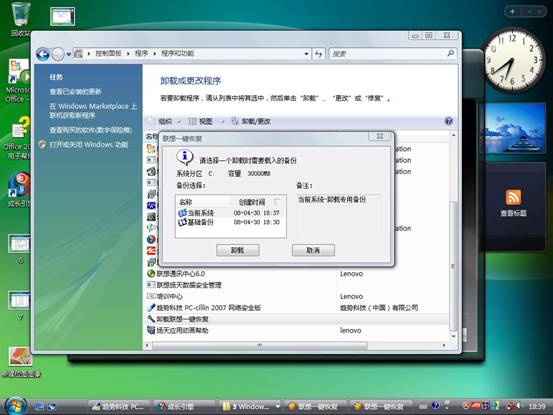The image size is (553, 415).
Task: Click 程序 in the address bar breadcrumb
Action: (141, 53)
